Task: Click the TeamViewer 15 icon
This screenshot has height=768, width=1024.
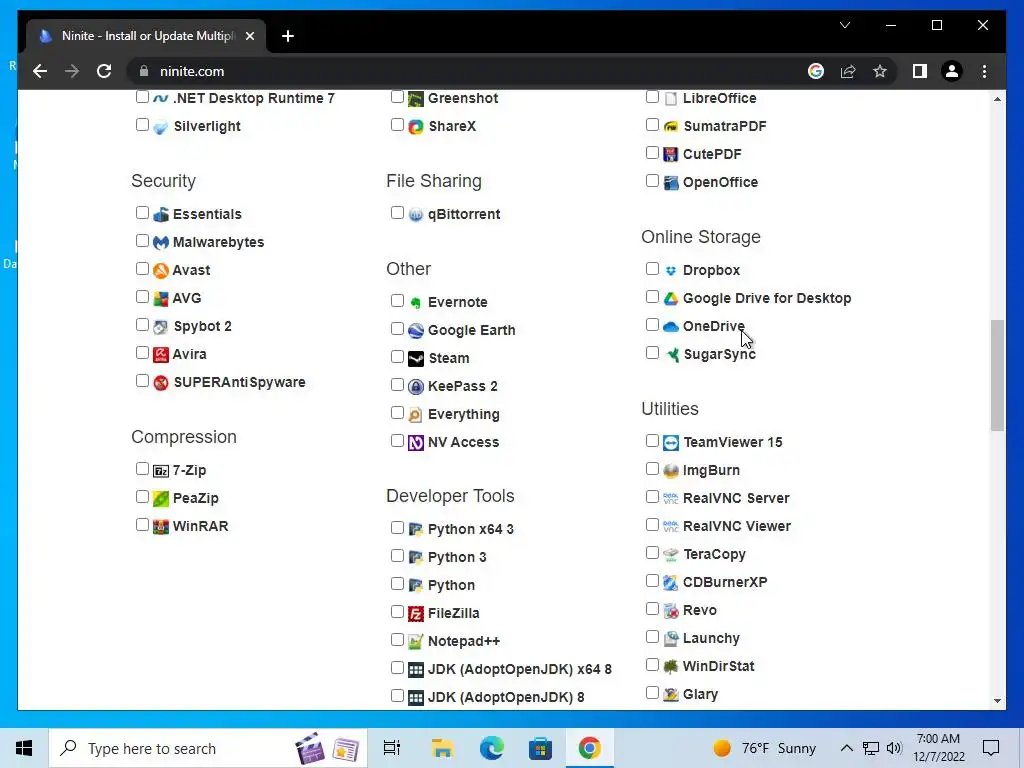Action: [671, 443]
